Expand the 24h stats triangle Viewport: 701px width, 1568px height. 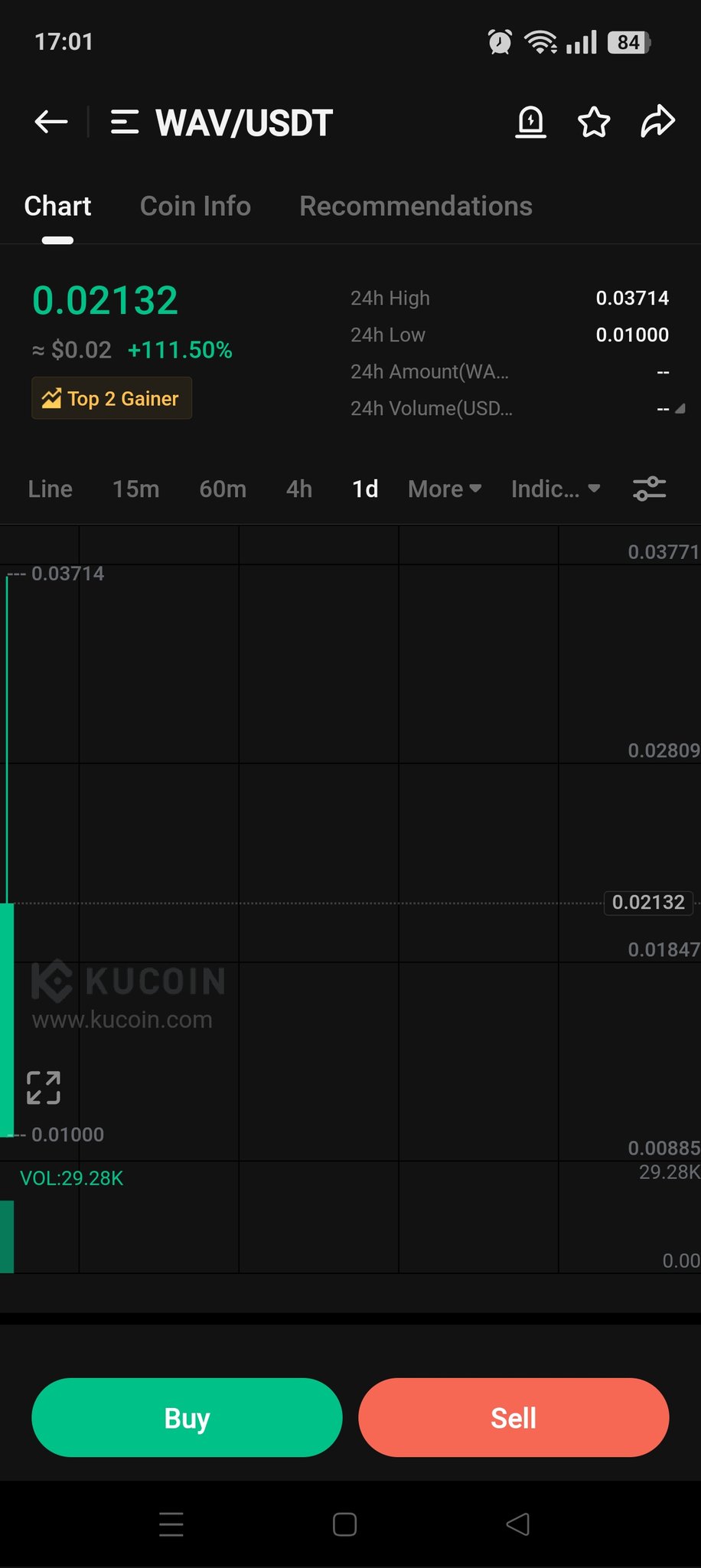click(680, 409)
